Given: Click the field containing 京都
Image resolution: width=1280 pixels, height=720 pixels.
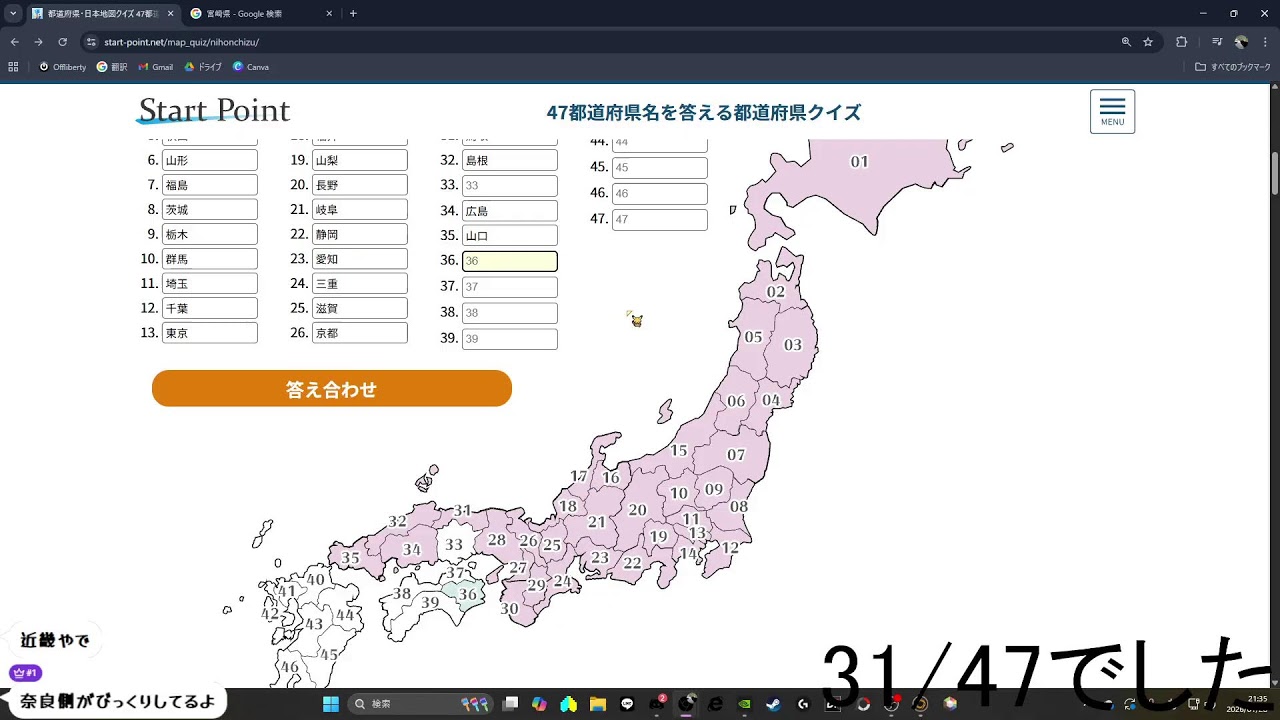Looking at the screenshot, I should [x=360, y=333].
